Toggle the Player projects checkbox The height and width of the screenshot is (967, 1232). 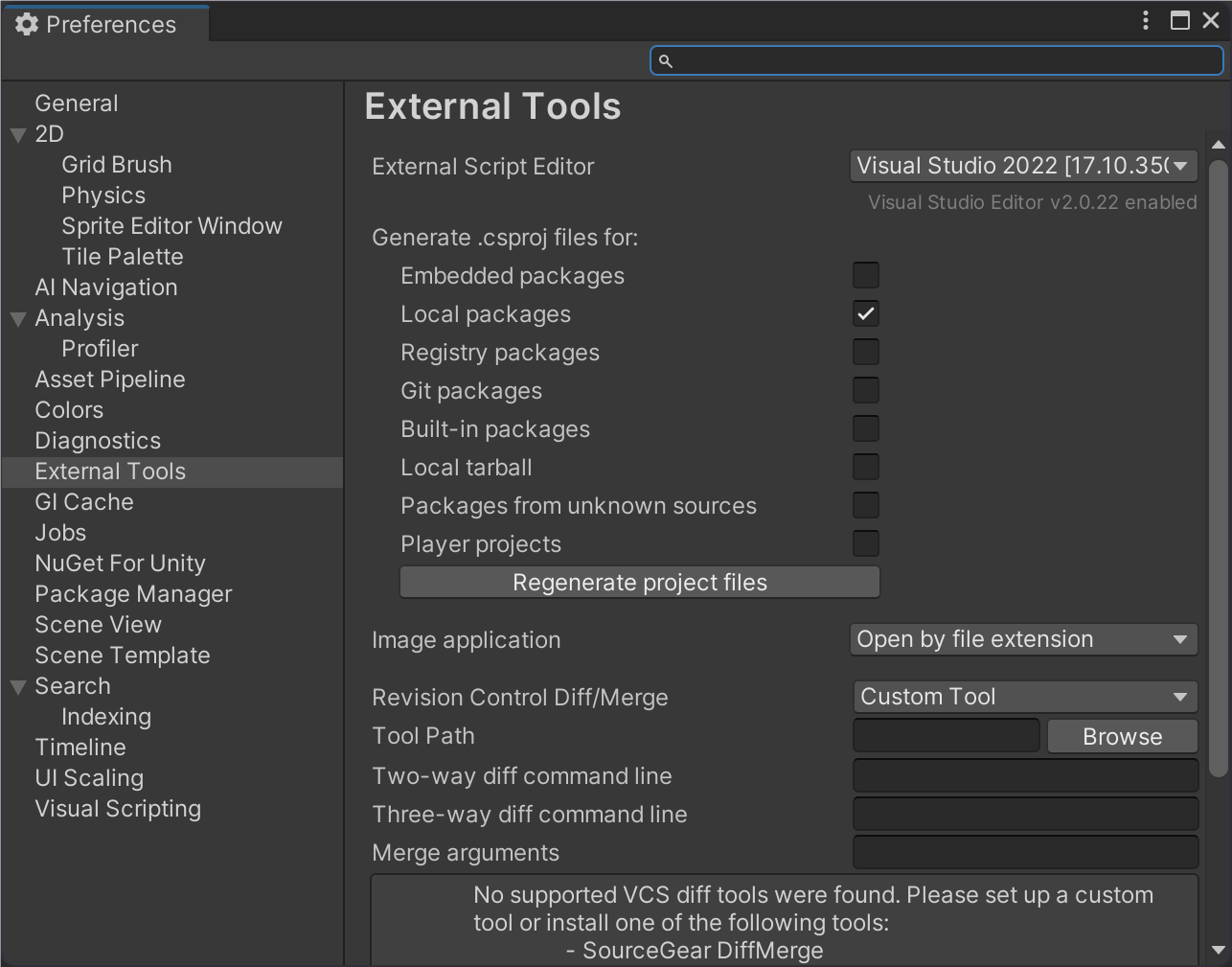[866, 544]
